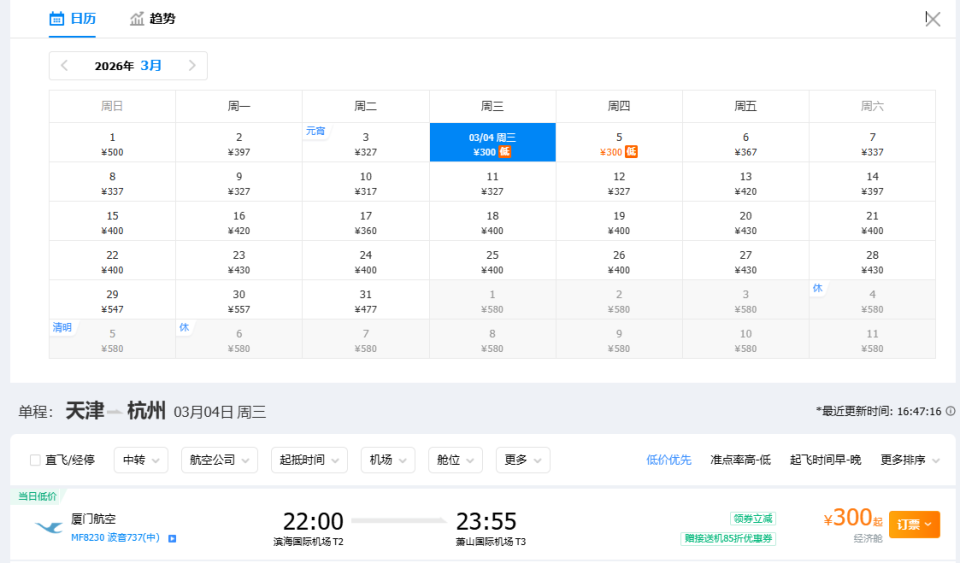This screenshot has height=563, width=960.
Task: Click the 订票 button for MF8230
Action: (x=914, y=524)
